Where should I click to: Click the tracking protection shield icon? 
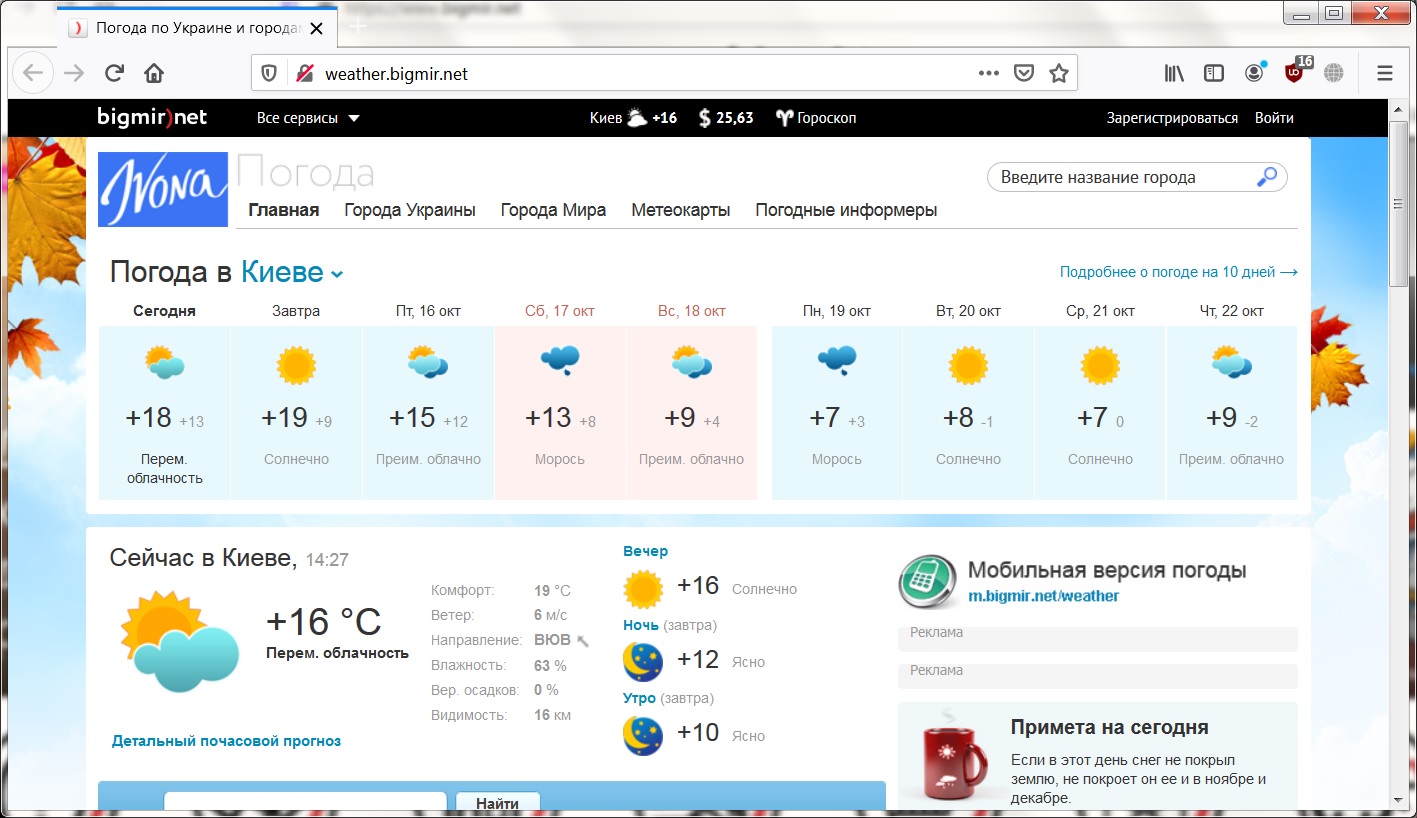(269, 73)
